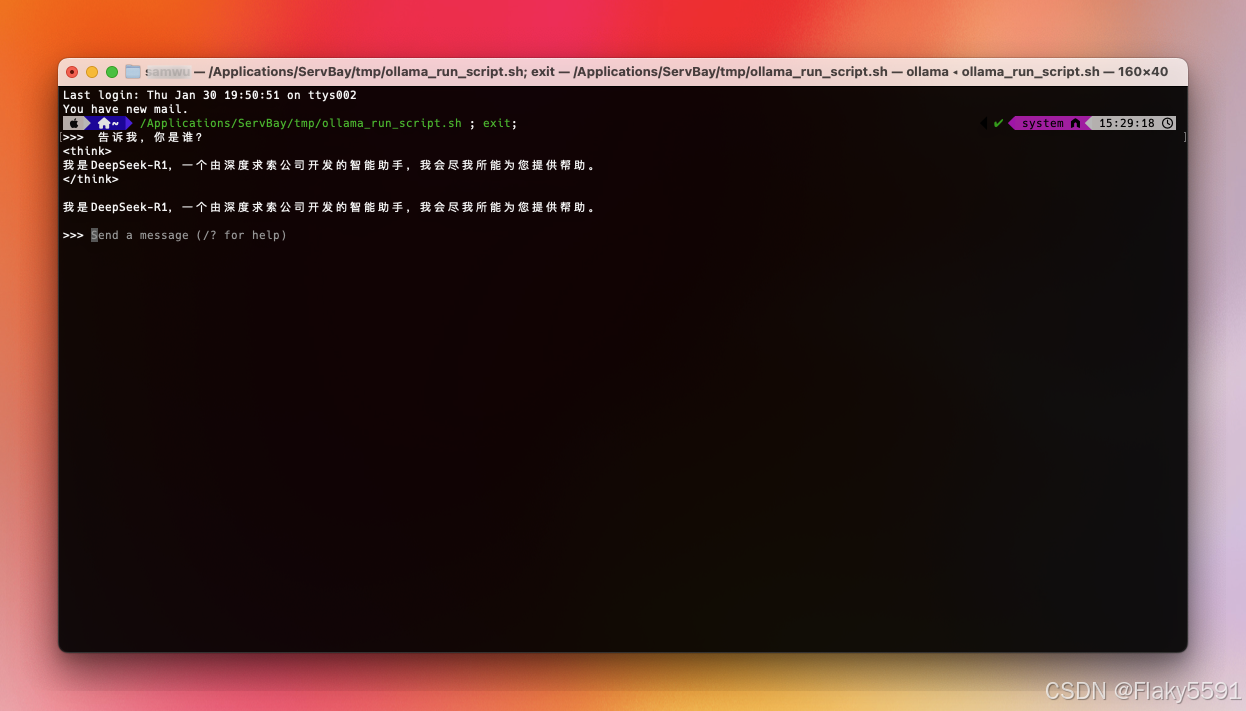
Task: Maximize the Terminal with green button
Action: [x=112, y=72]
